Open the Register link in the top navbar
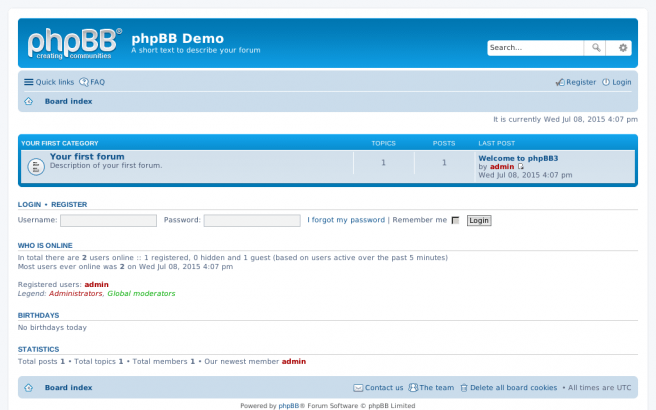The width and height of the screenshot is (656, 410). [576, 82]
